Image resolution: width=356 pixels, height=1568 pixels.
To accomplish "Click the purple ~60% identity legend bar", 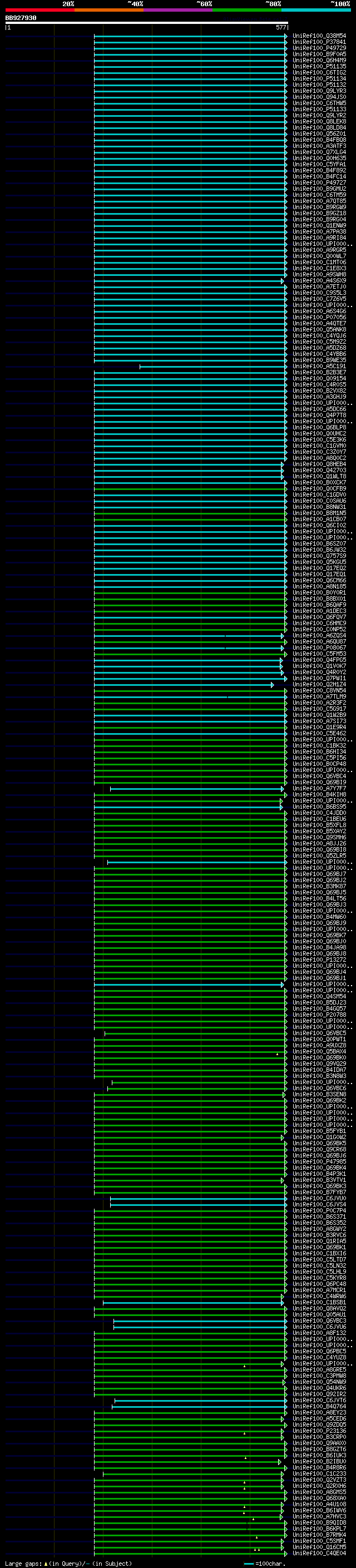I will point(177,10).
